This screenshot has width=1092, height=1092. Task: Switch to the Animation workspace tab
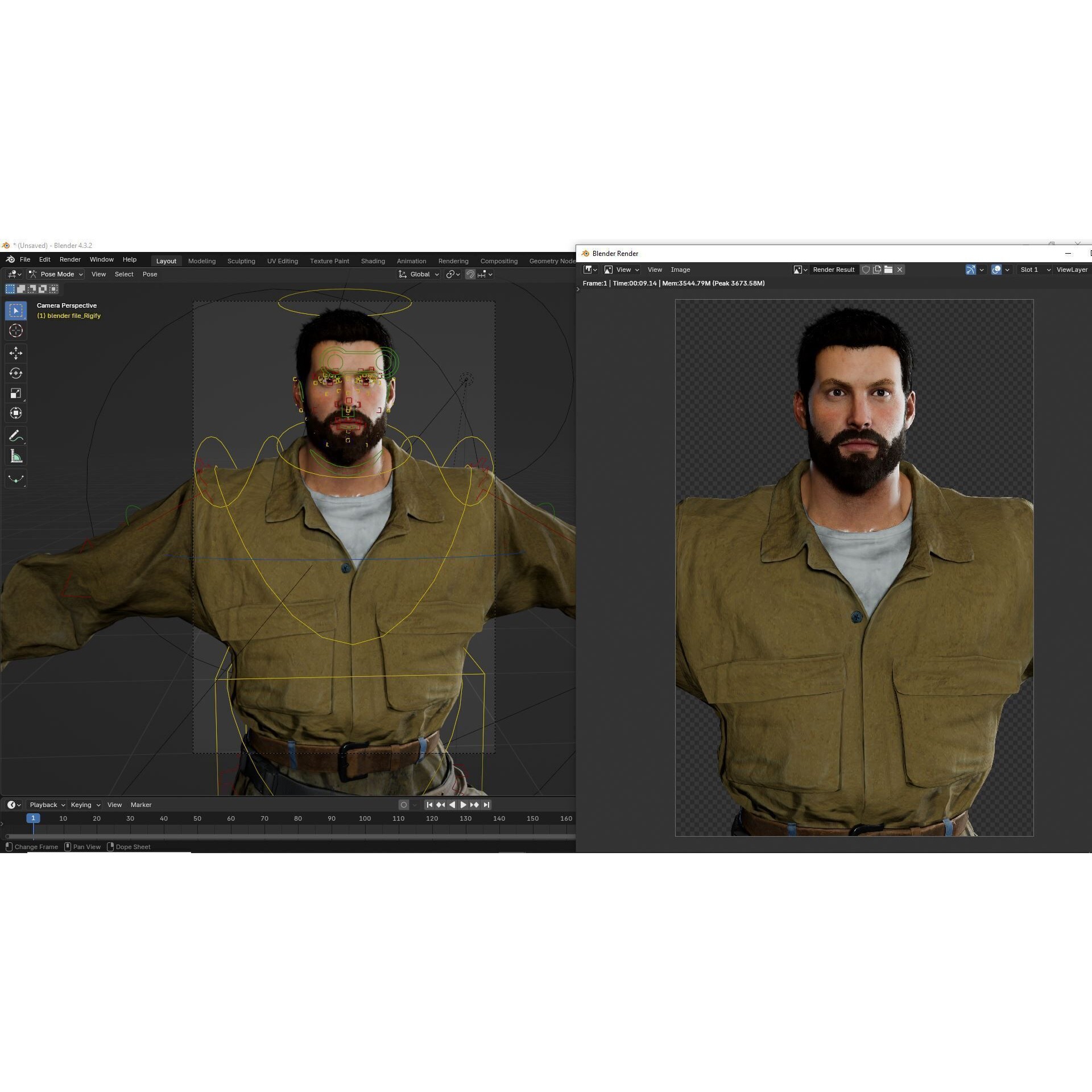(x=411, y=261)
